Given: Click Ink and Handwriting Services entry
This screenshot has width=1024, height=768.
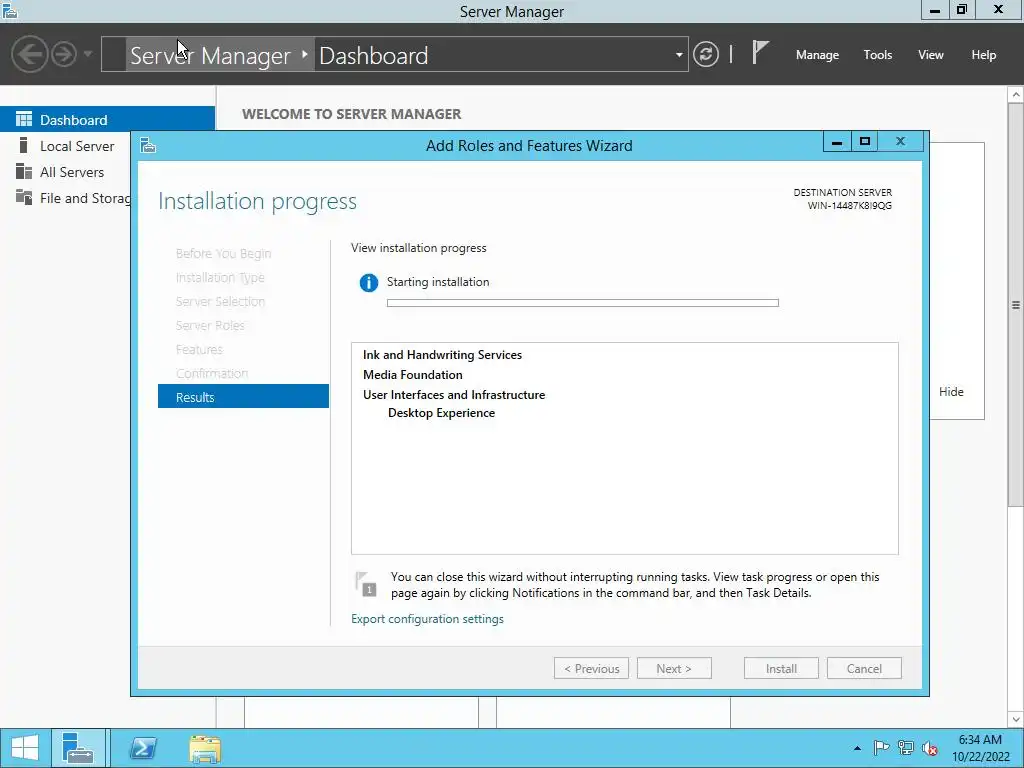Looking at the screenshot, I should point(442,355).
